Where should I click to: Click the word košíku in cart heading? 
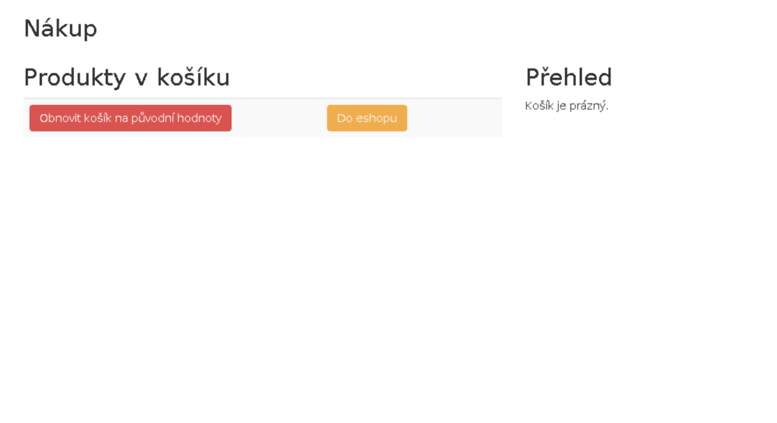click(193, 77)
